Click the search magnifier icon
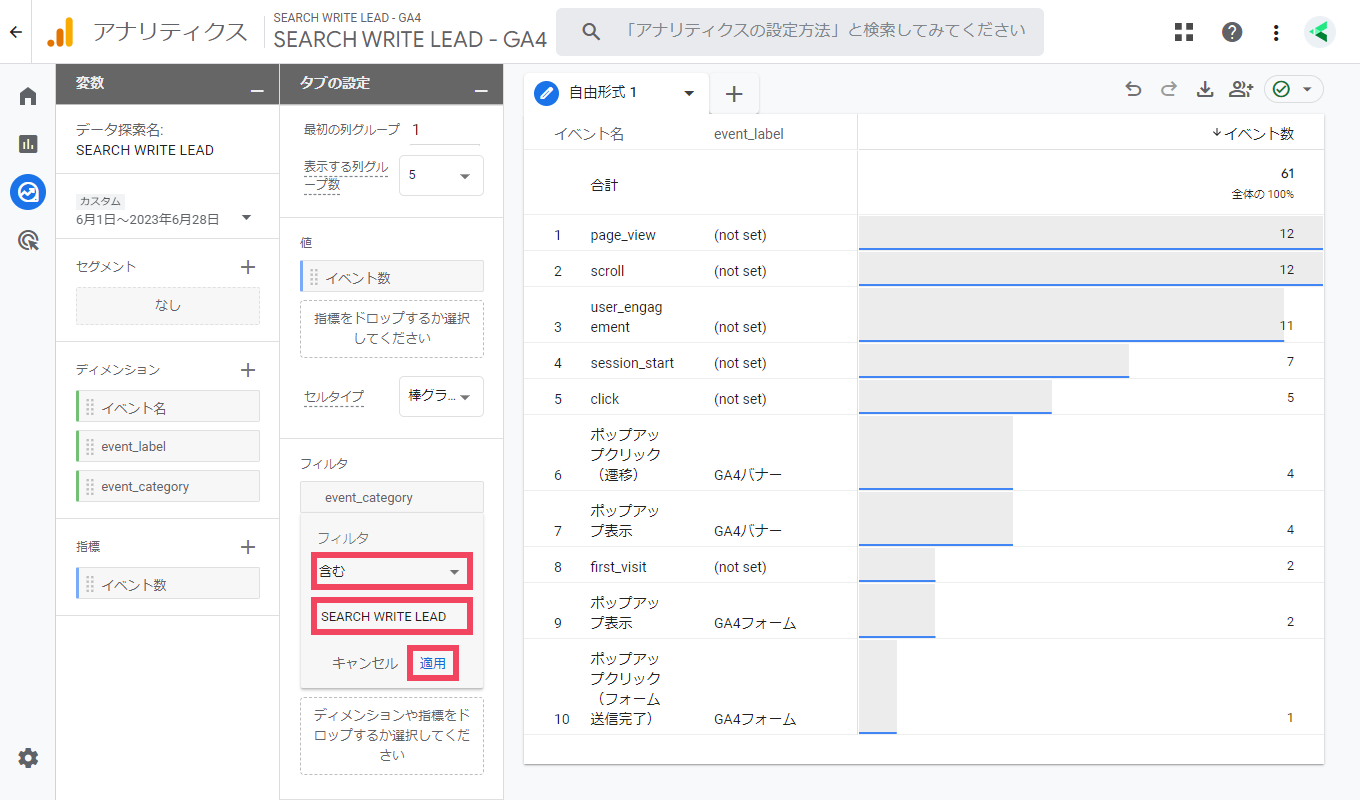 (591, 32)
